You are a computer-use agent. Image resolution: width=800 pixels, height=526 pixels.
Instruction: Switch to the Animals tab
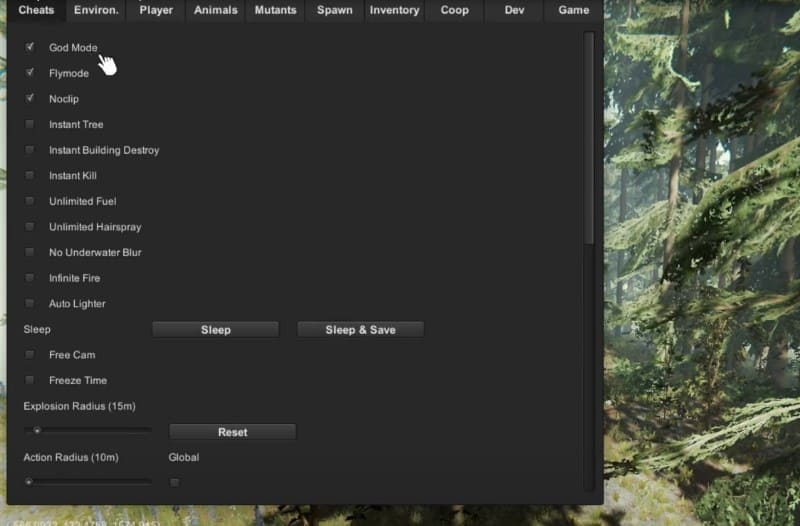[215, 10]
